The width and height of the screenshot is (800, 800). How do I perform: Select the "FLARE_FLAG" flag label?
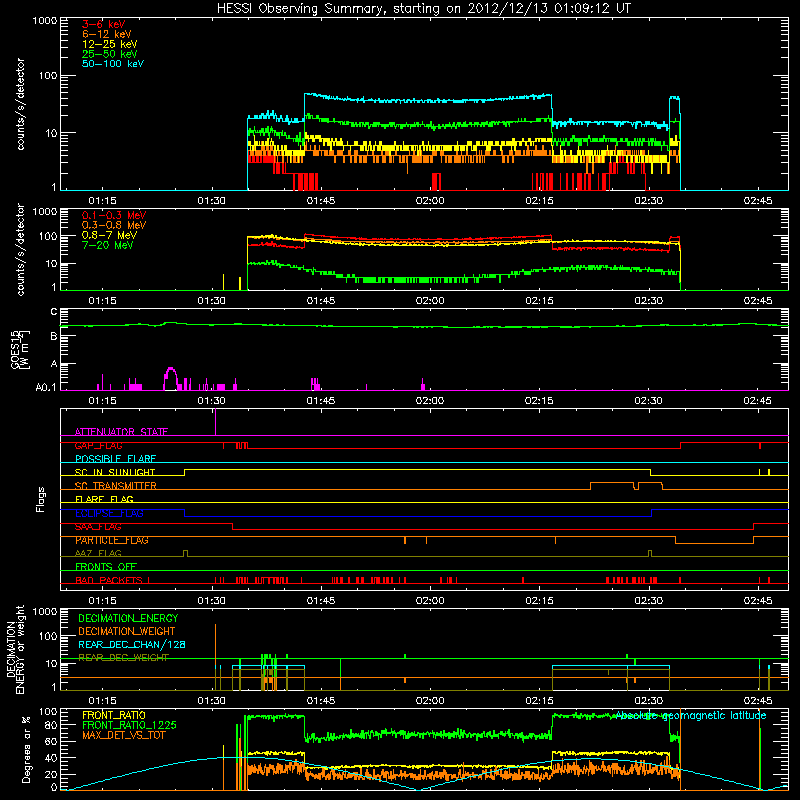tap(104, 499)
